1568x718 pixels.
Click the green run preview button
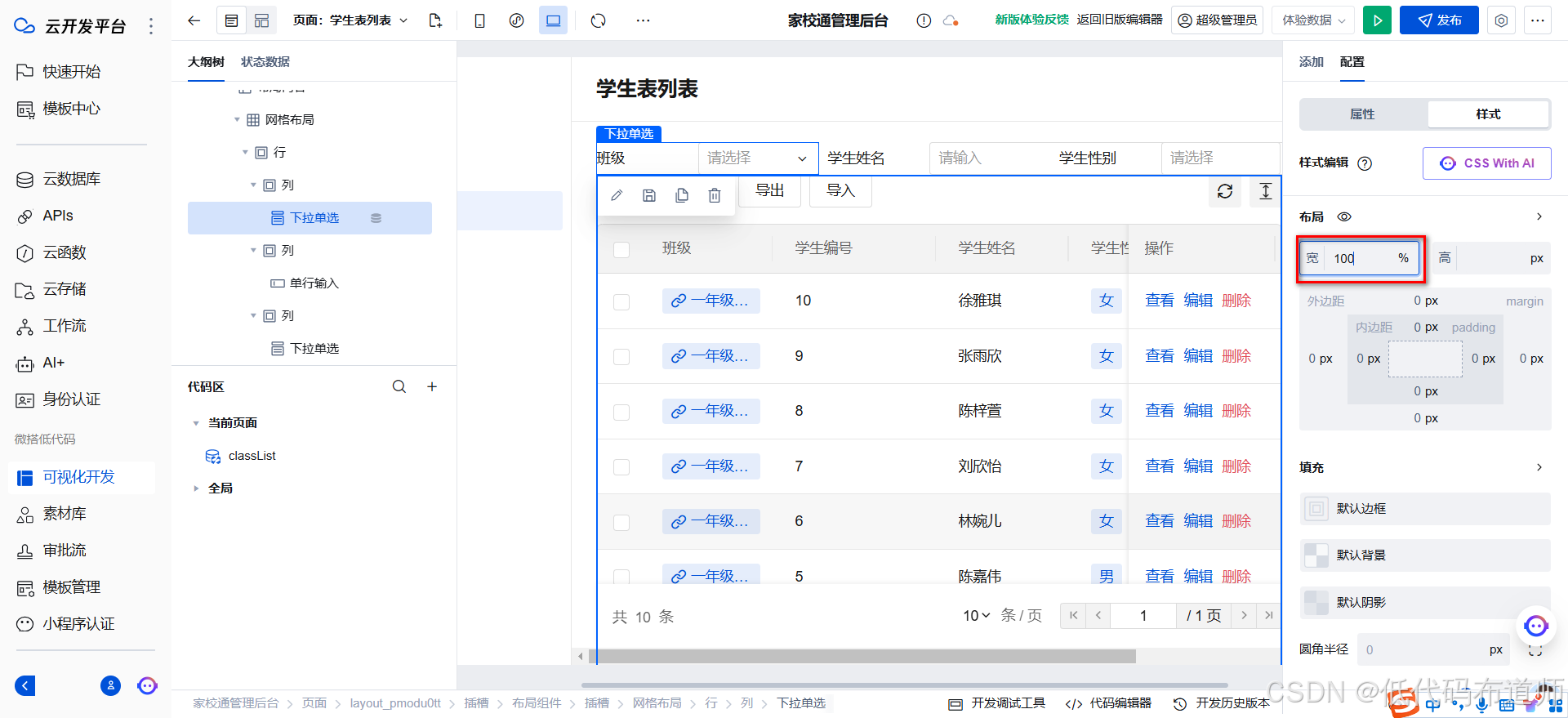coord(1377,20)
